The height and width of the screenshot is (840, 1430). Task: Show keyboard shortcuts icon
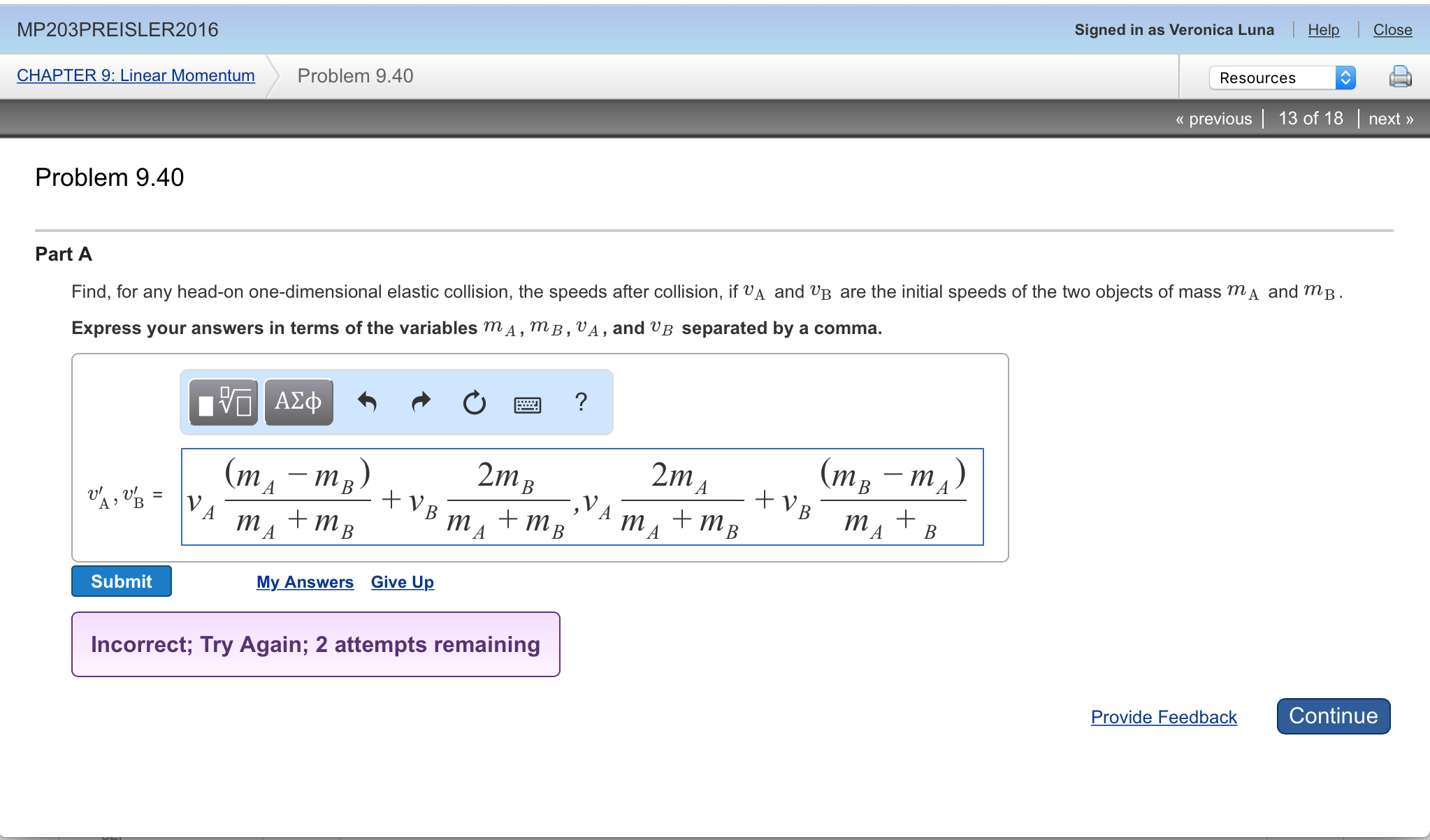pyautogui.click(x=527, y=405)
